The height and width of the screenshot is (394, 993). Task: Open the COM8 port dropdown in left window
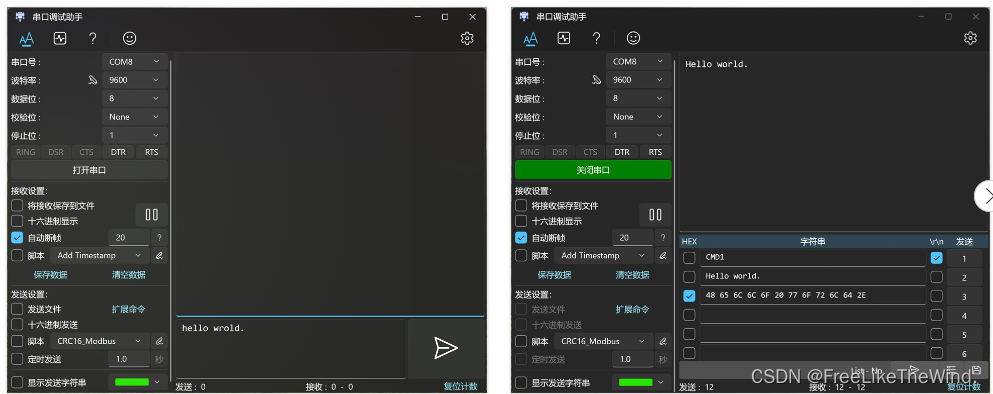[135, 62]
